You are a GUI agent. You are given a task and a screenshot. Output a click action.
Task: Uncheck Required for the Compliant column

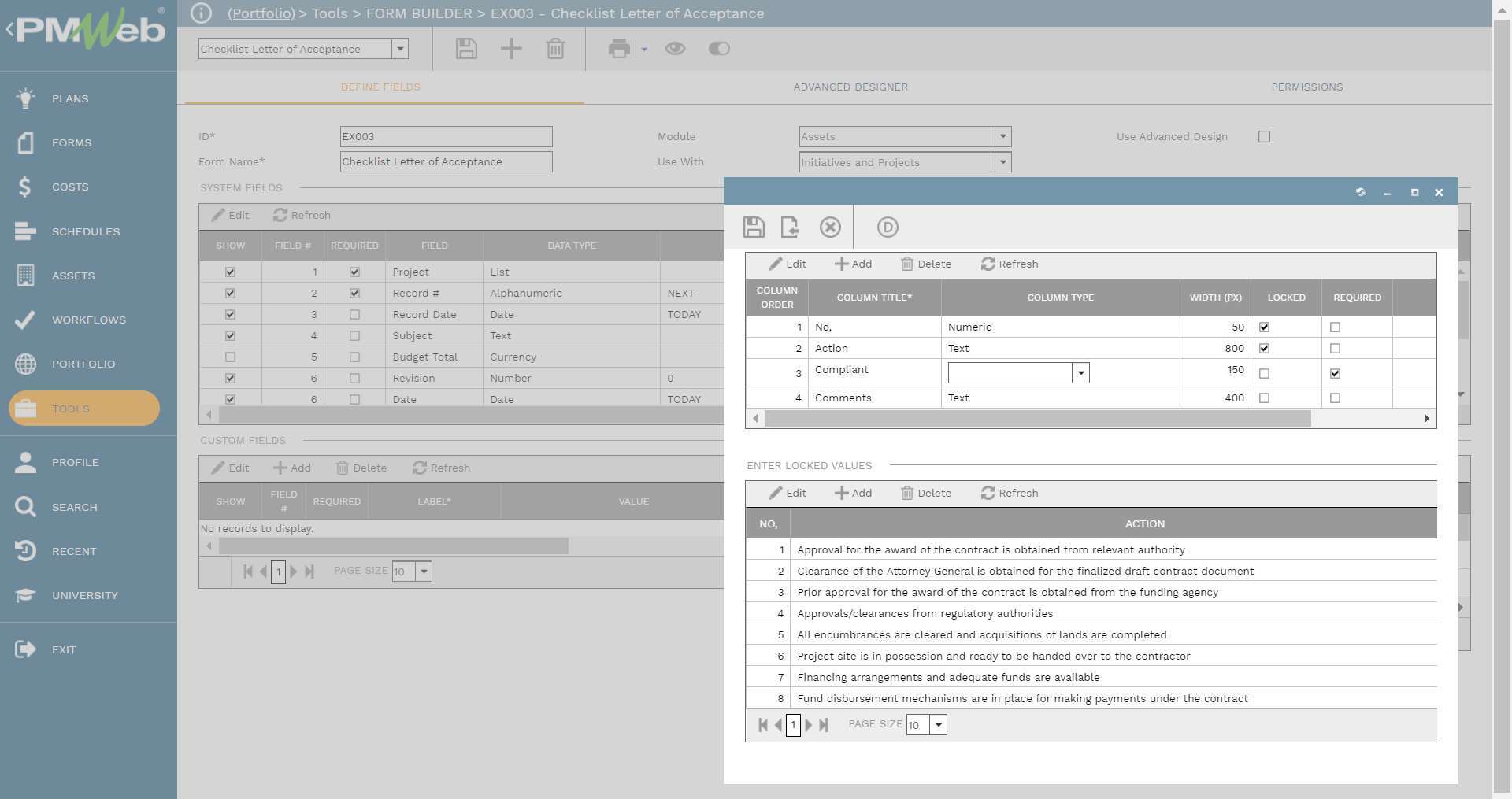pyautogui.click(x=1335, y=374)
